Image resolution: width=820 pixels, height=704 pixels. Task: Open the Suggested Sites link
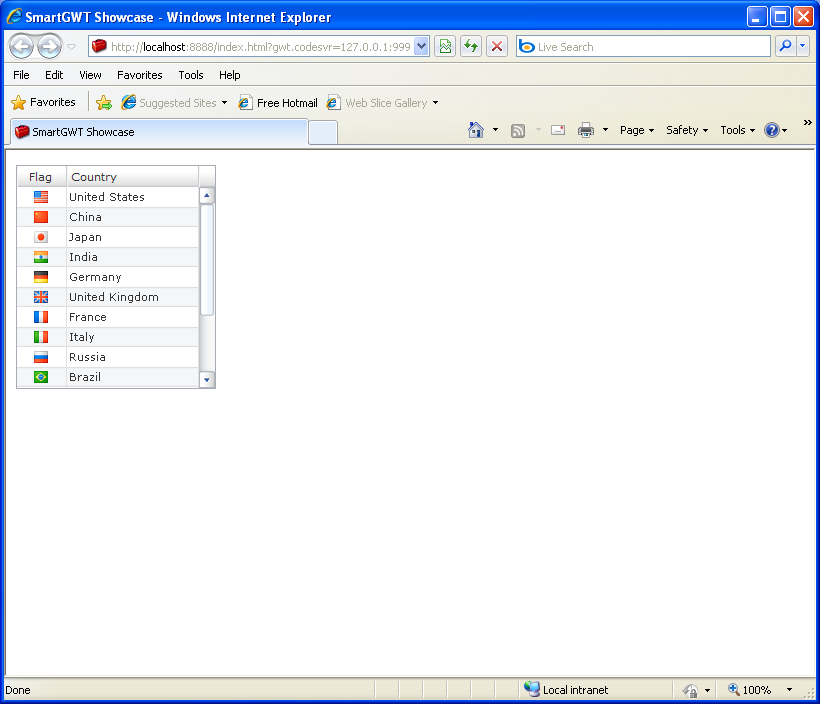coord(174,103)
